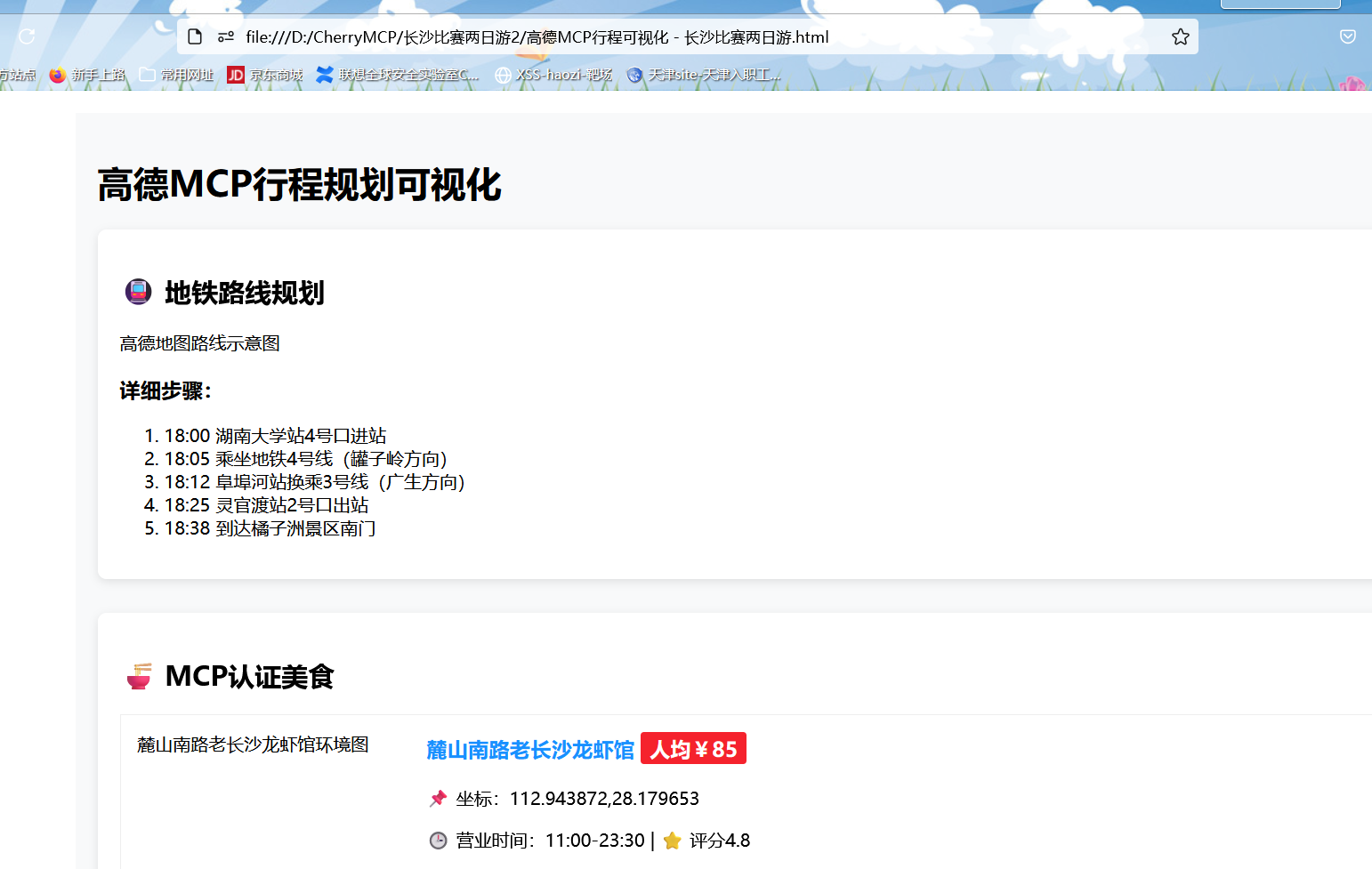Open site permissions icon in address bar
This screenshot has width=1372, height=869.
tap(226, 36)
